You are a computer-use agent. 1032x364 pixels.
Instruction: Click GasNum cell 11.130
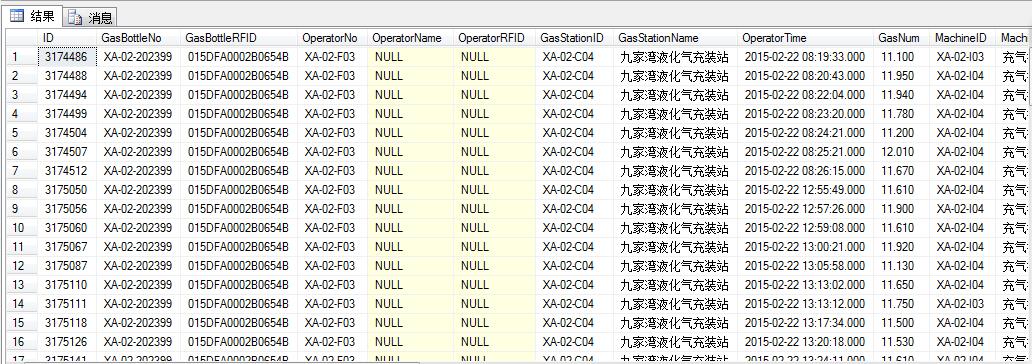[902, 267]
